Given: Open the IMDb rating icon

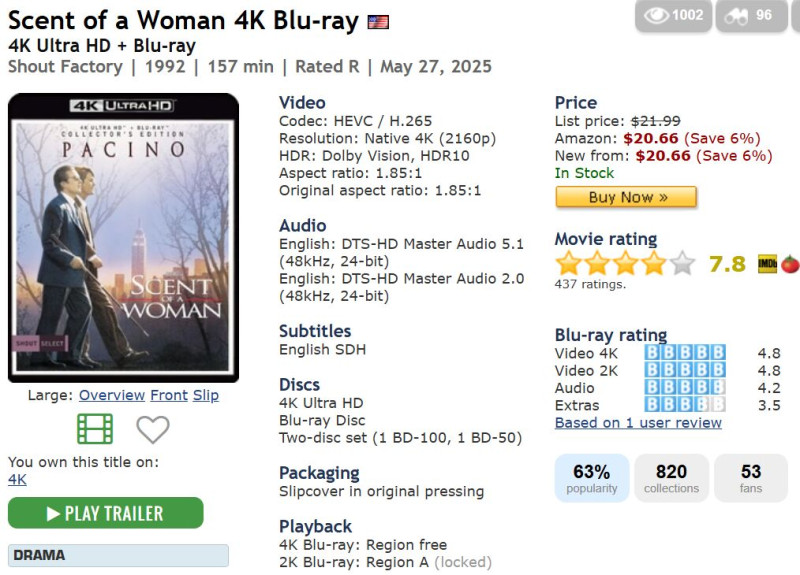Looking at the screenshot, I should [x=767, y=264].
